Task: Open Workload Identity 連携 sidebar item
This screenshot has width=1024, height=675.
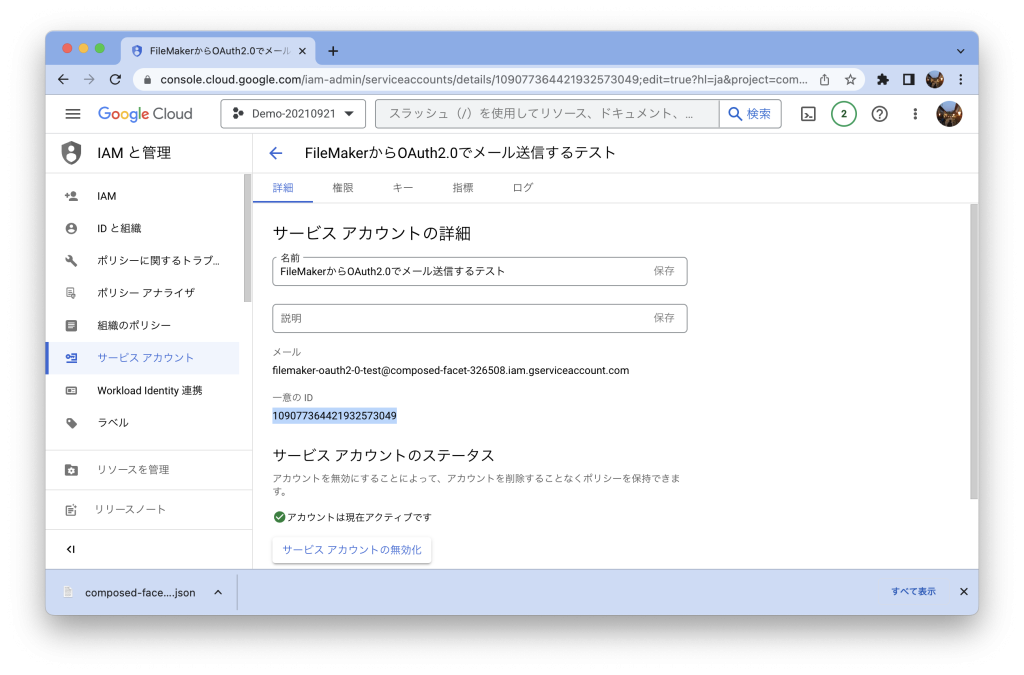Action: click(142, 390)
